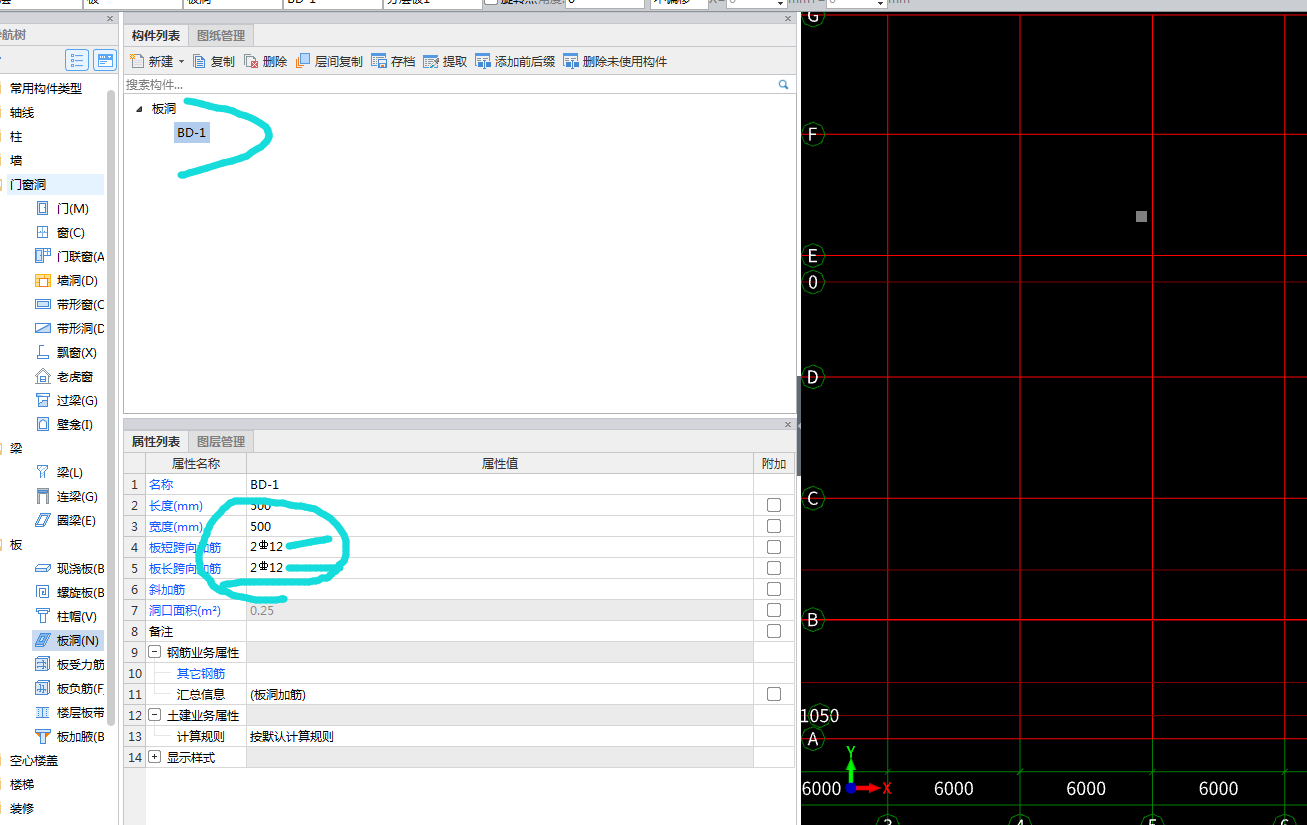Select the 窗(C) window component icon

42,232
